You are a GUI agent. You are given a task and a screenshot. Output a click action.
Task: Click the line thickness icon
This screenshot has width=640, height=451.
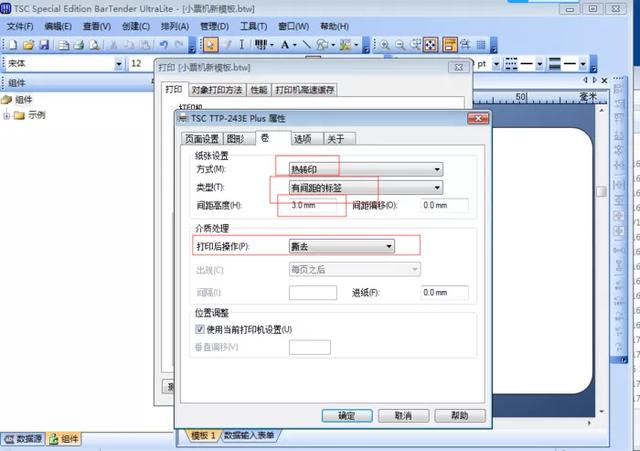click(x=555, y=64)
